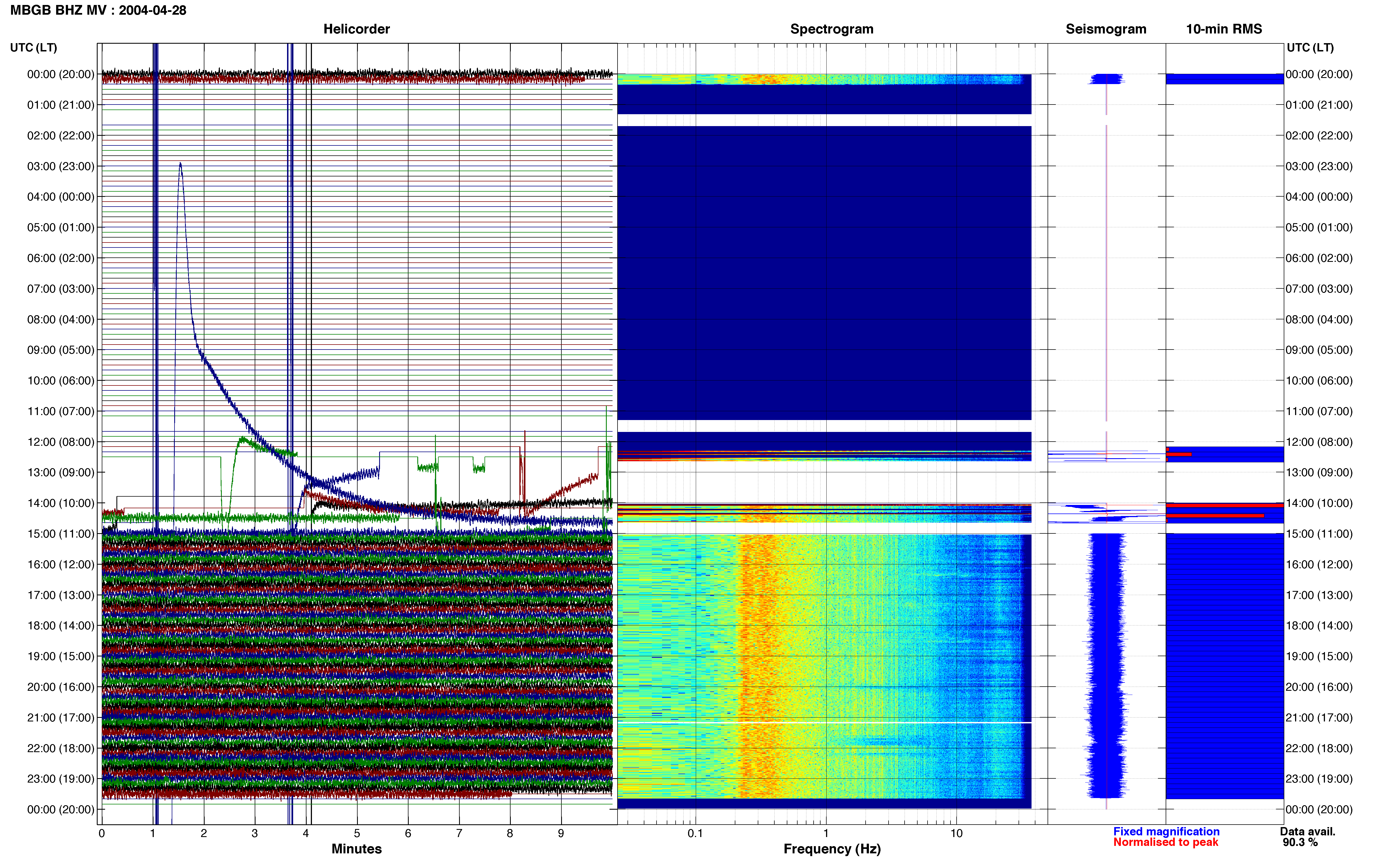
Task: Click the blue spike peak in helicorder
Action: 180,164
